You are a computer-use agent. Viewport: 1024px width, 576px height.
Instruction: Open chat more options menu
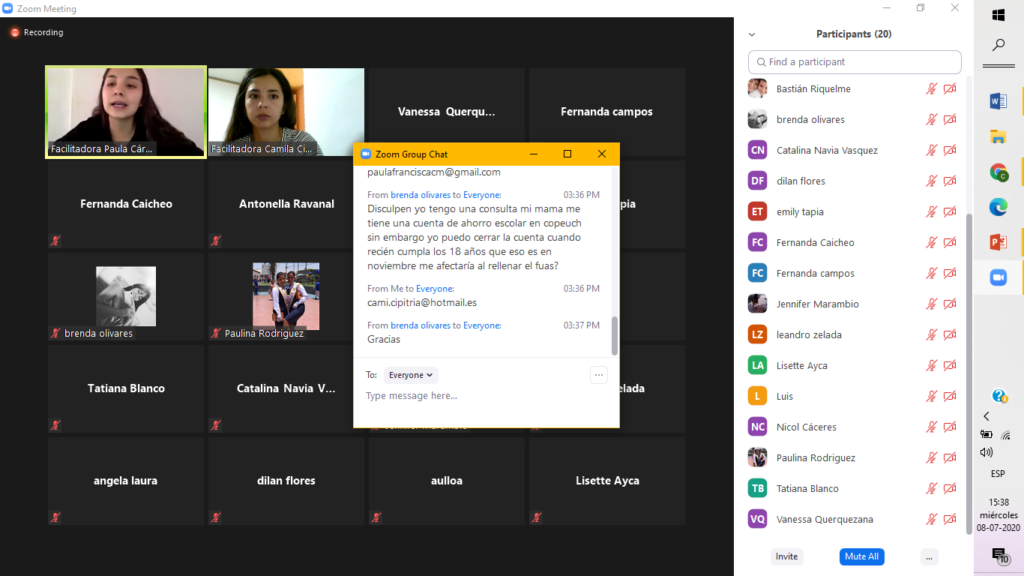click(x=599, y=375)
